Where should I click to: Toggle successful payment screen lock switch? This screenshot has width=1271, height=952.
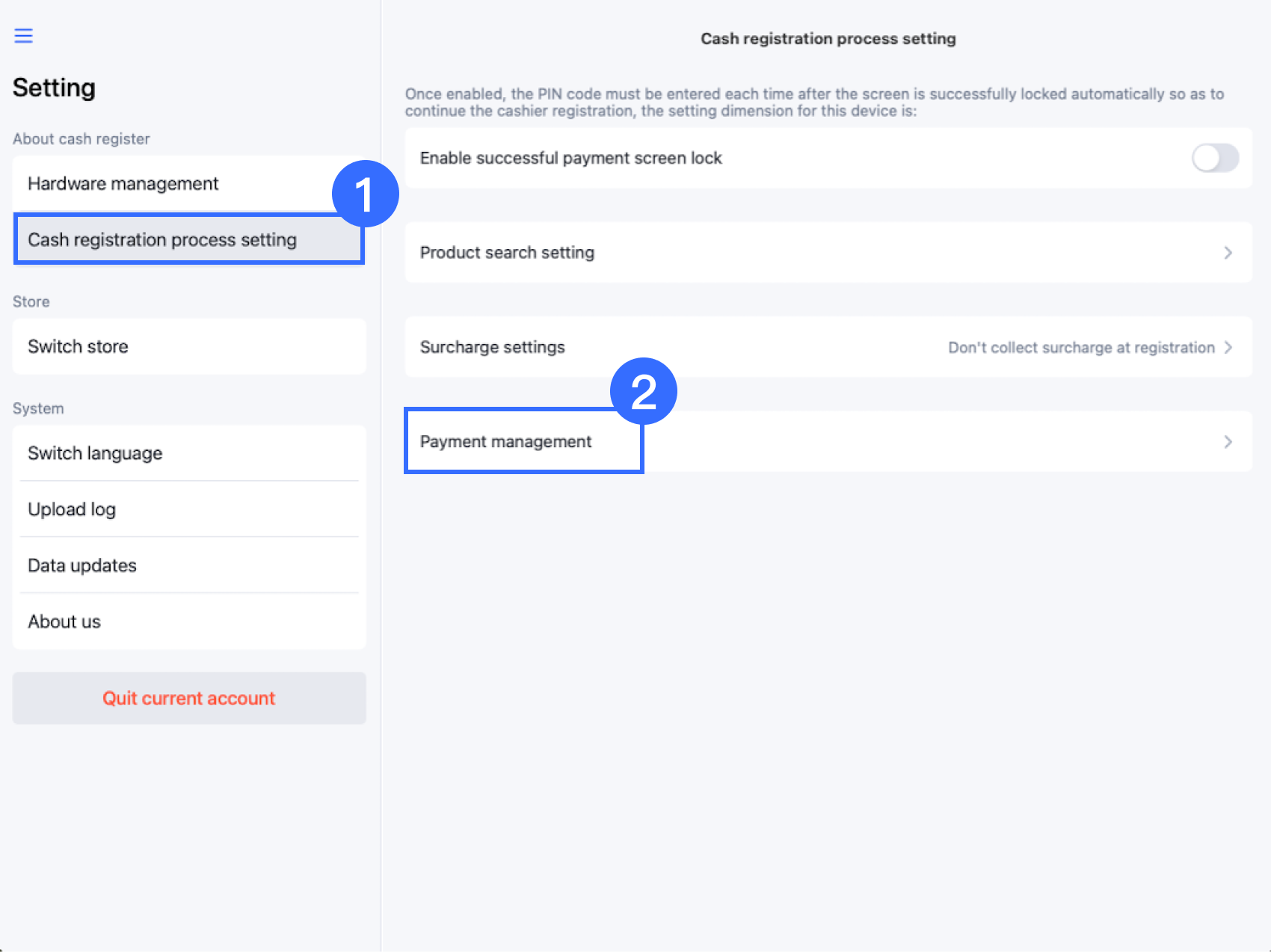pyautogui.click(x=1214, y=158)
